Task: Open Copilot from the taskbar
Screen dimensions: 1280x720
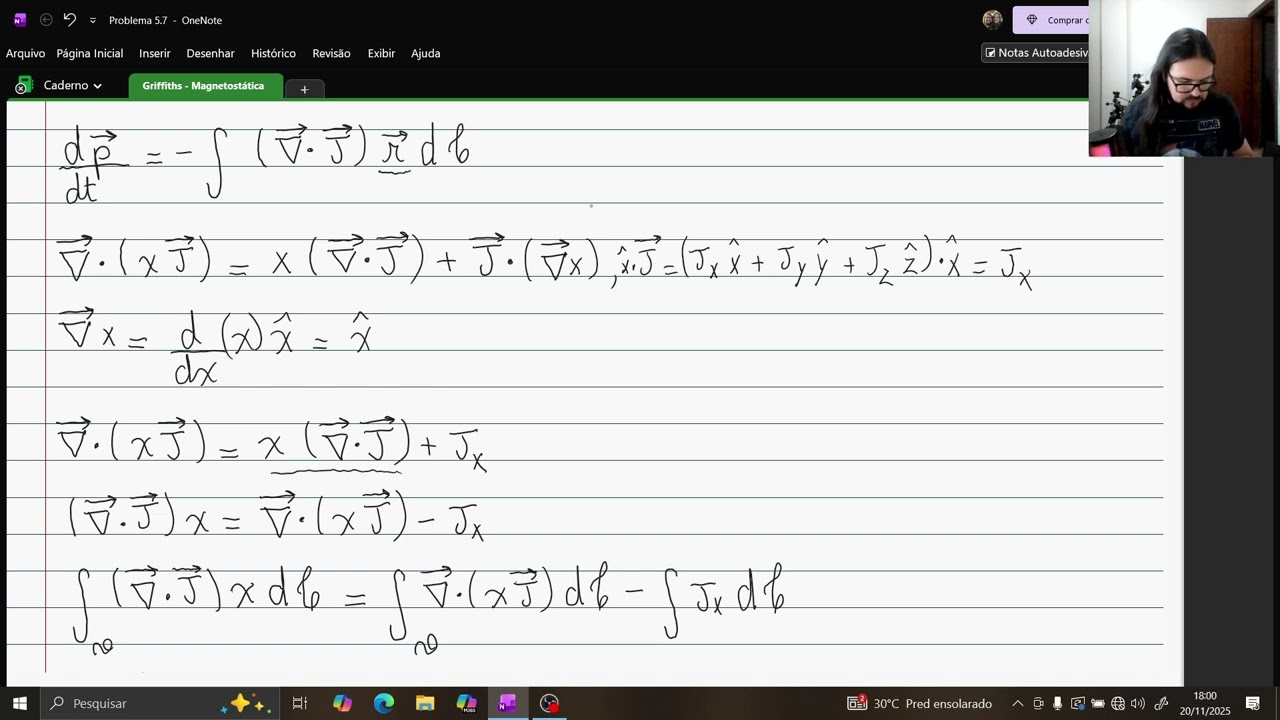Action: (342, 703)
